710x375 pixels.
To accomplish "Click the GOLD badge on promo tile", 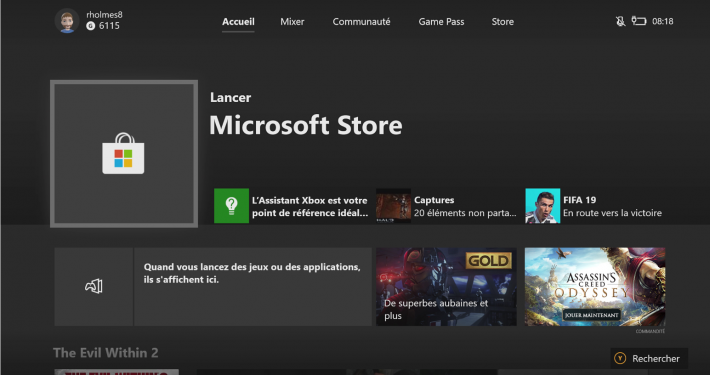I will 489,261.
